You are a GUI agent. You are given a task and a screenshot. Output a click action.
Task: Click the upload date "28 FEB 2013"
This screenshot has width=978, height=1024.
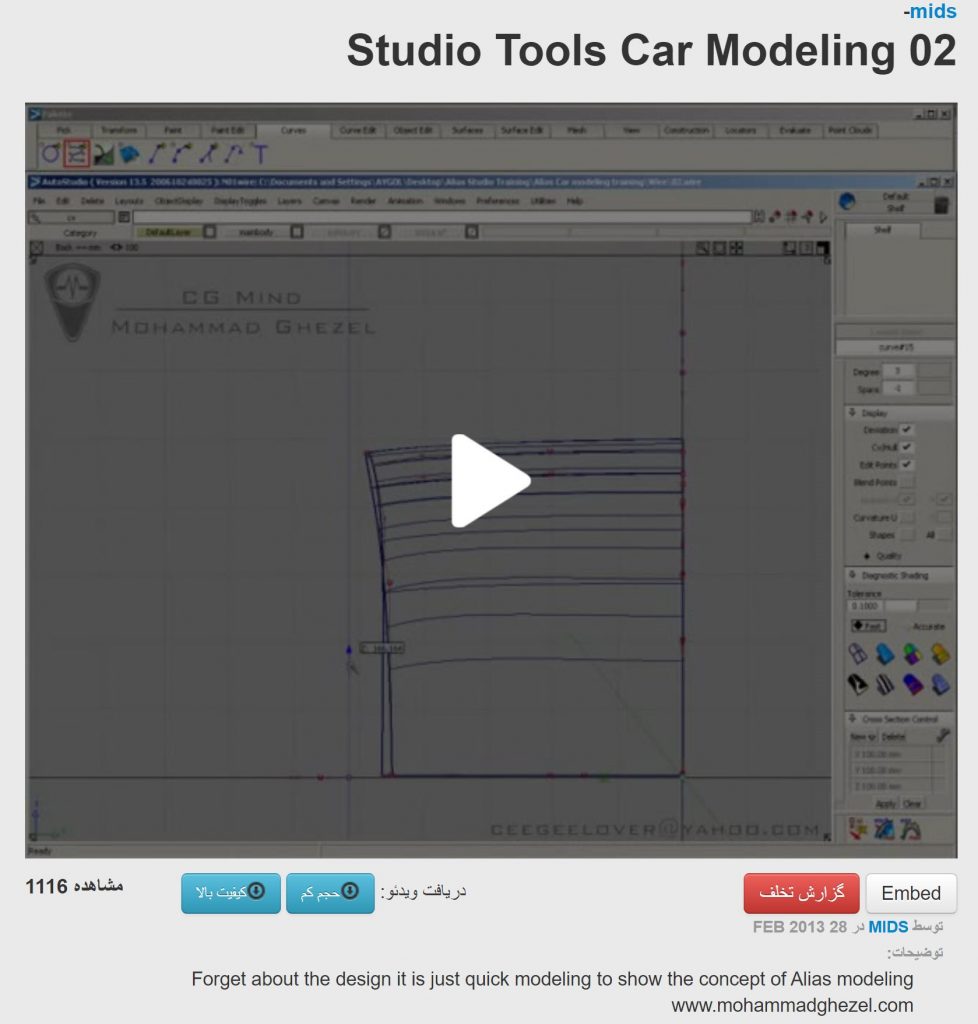coord(800,927)
